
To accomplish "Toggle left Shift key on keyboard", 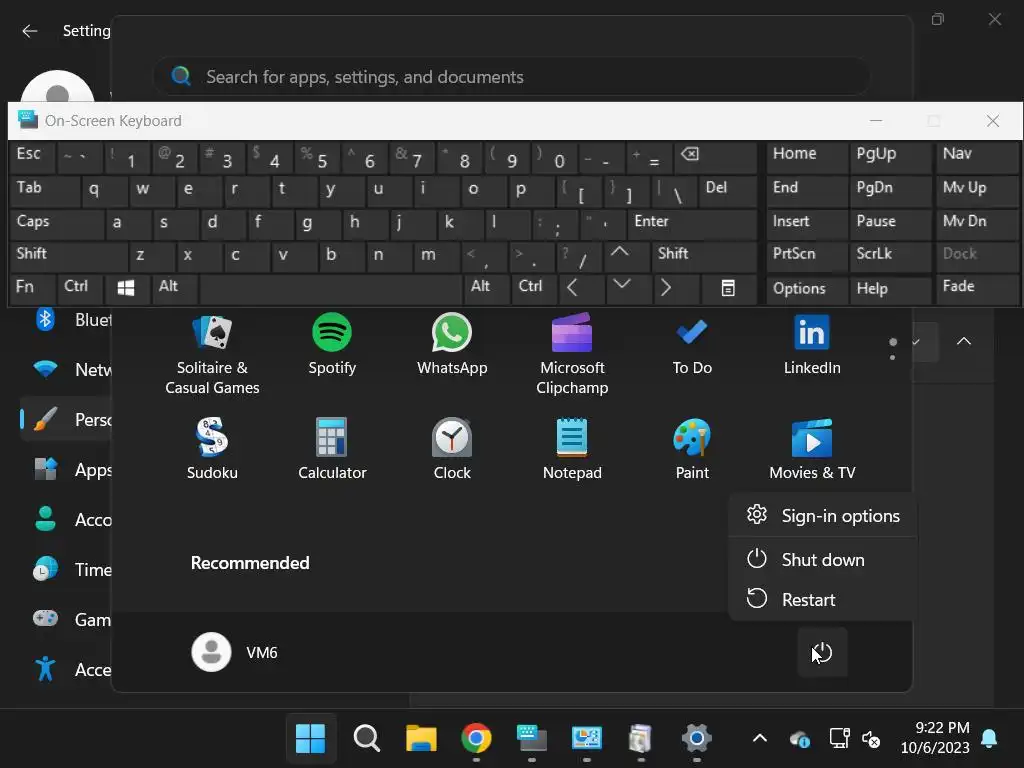I will coord(70,258).
